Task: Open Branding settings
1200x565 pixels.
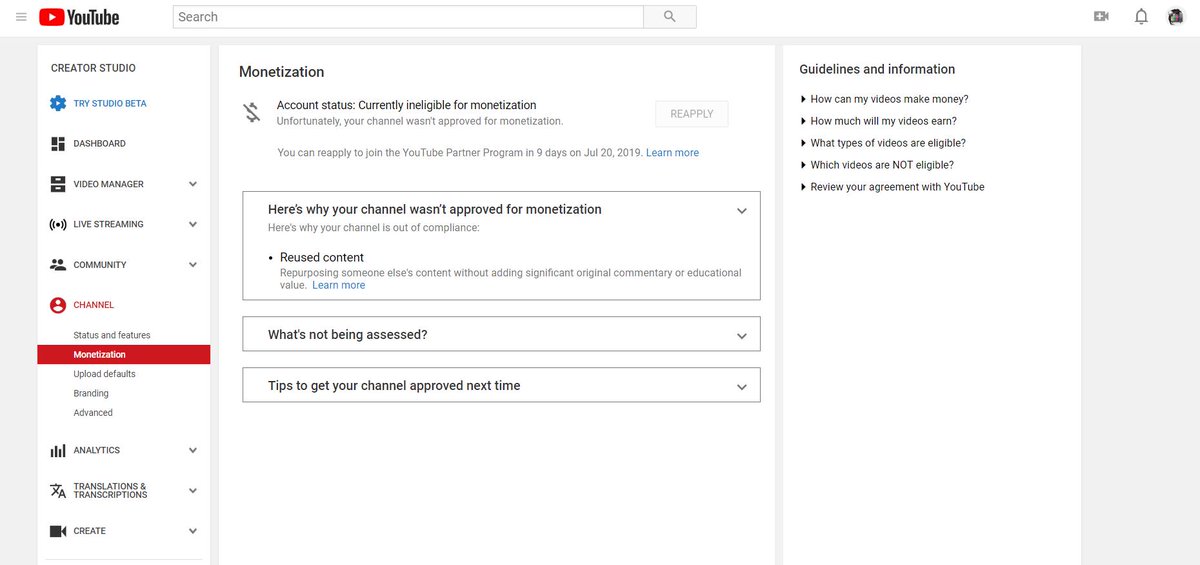Action: click(91, 393)
